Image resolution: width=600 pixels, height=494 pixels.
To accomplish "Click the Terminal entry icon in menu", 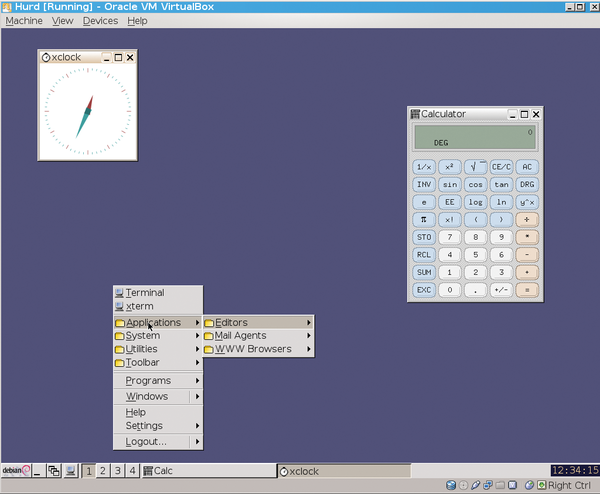I will click(119, 293).
